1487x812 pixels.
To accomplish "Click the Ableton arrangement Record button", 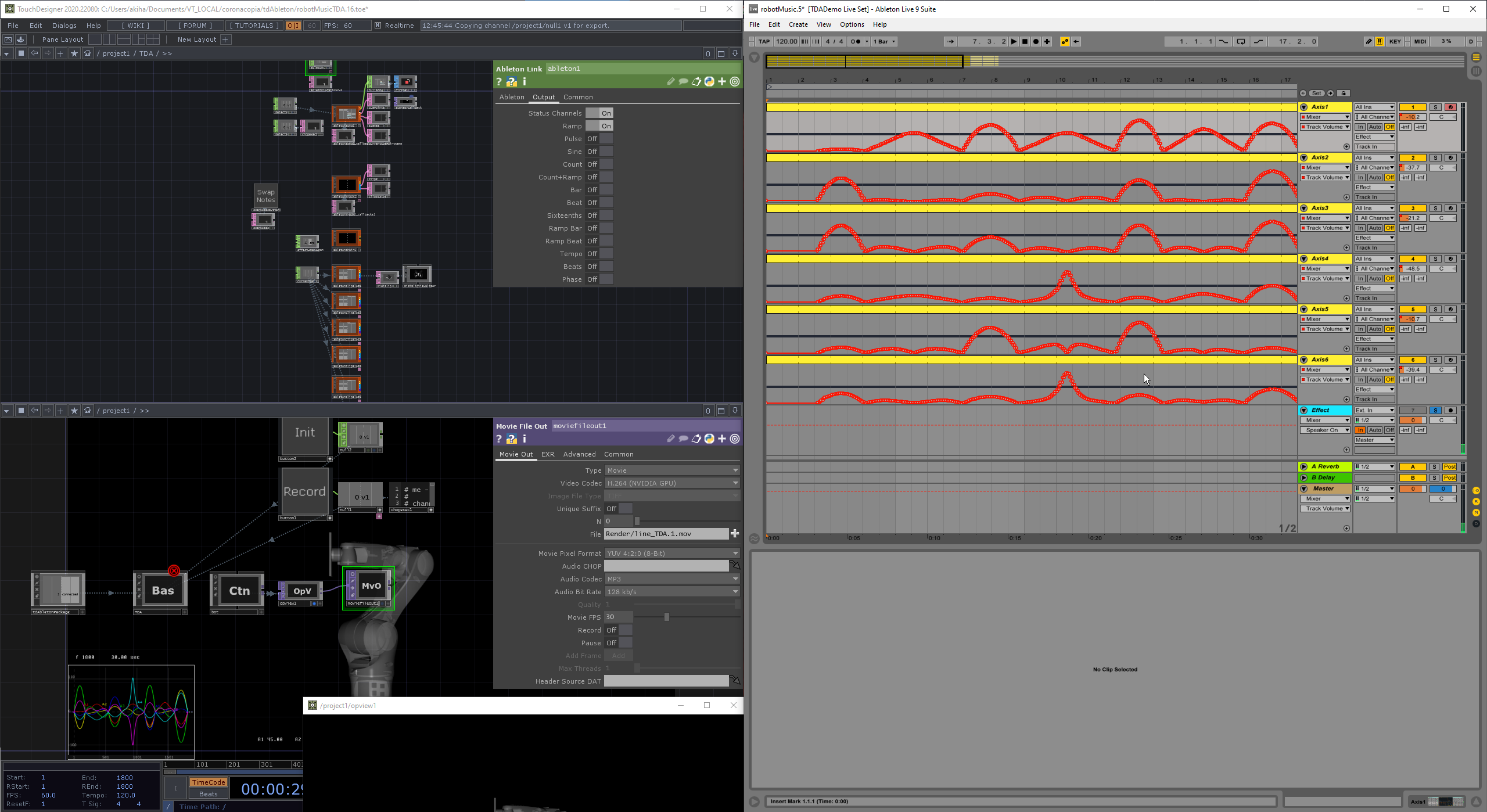I will (1036, 41).
